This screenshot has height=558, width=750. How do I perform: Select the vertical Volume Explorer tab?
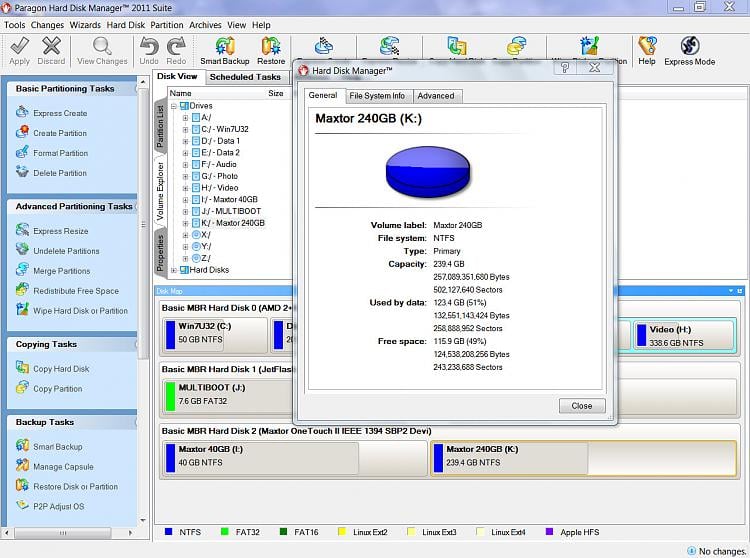pos(160,190)
